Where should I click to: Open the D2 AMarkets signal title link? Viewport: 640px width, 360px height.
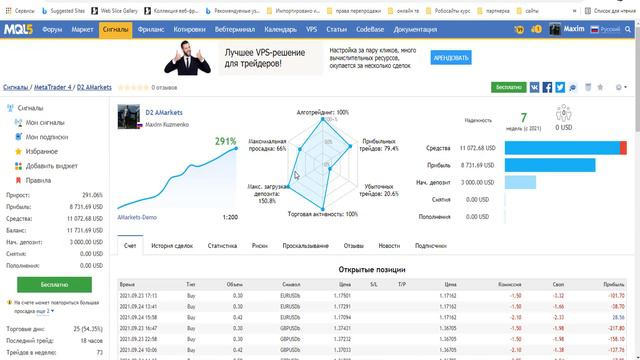point(164,112)
